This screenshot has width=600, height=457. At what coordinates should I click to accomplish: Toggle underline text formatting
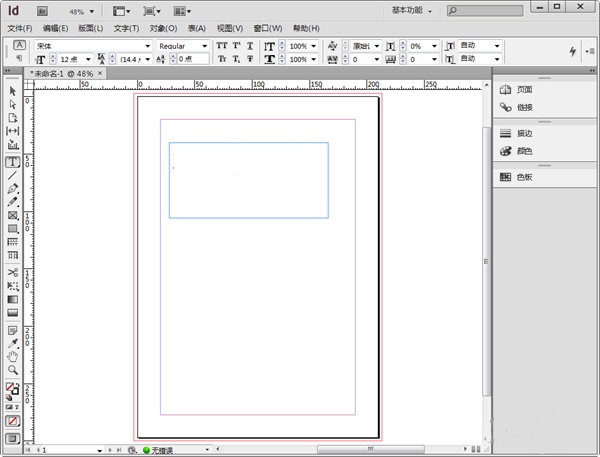(x=251, y=46)
